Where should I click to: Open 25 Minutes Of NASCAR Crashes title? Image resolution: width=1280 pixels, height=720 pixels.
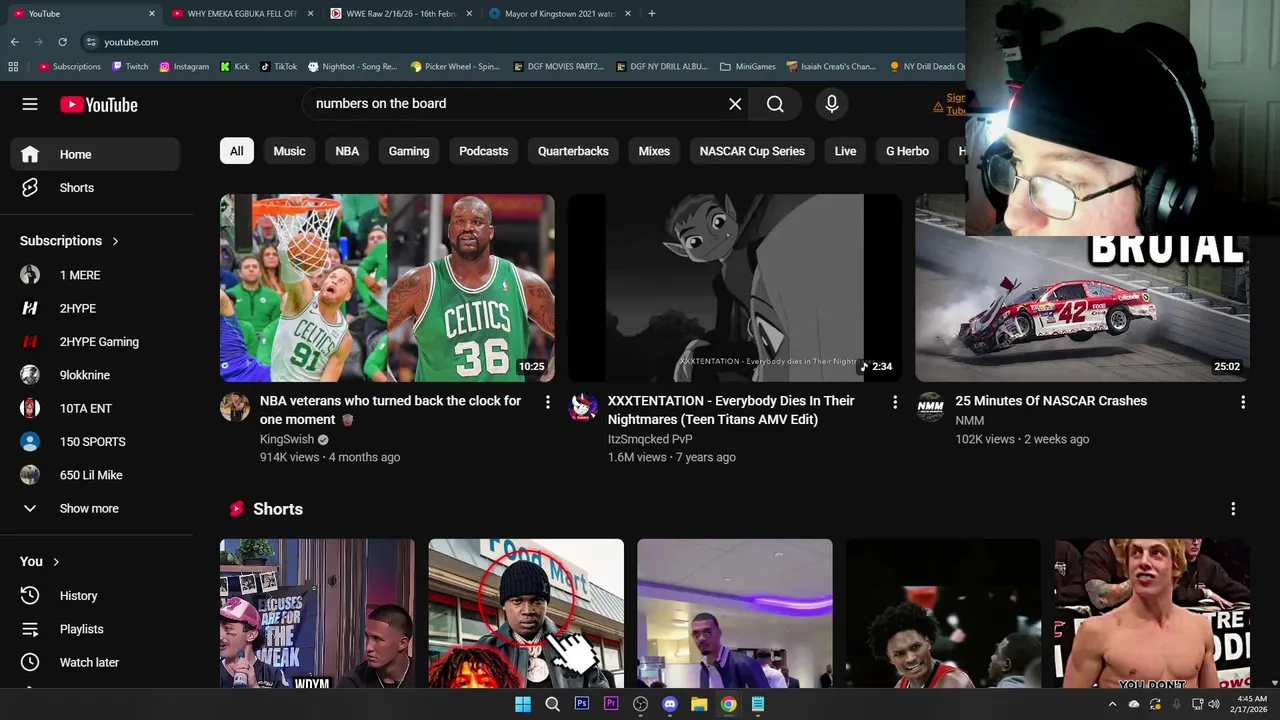(x=1051, y=401)
